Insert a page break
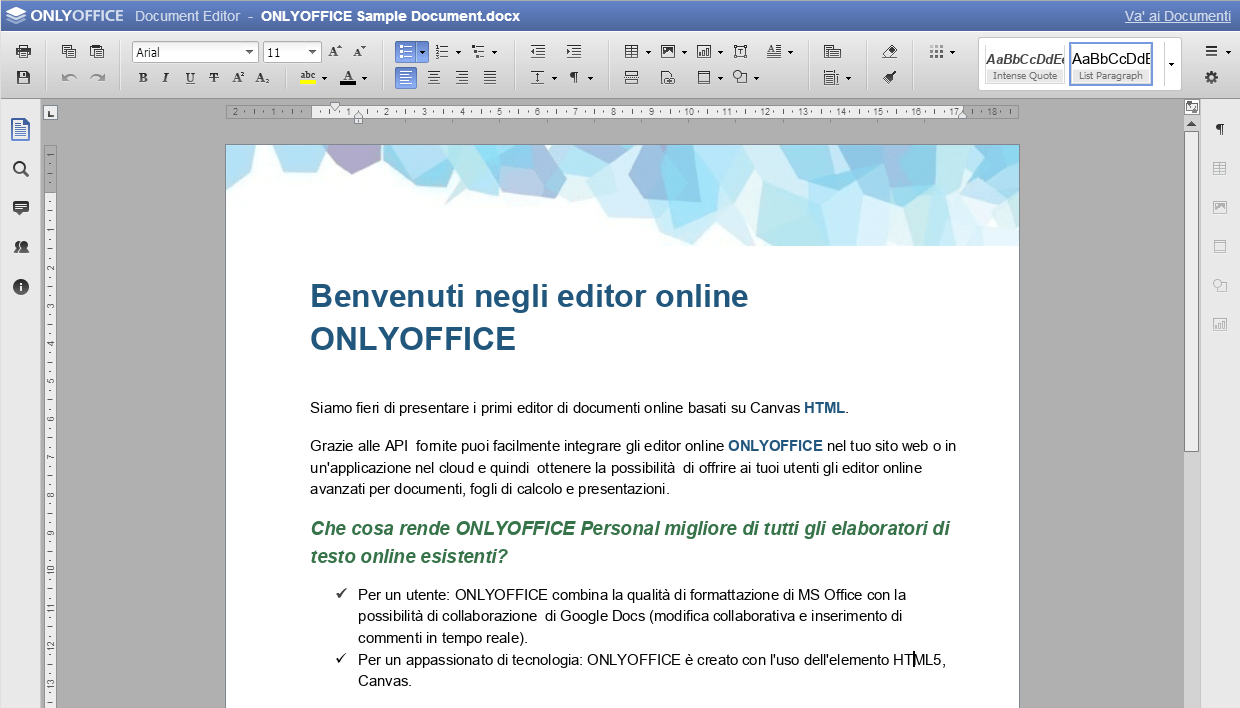The image size is (1240, 708). coord(631,77)
